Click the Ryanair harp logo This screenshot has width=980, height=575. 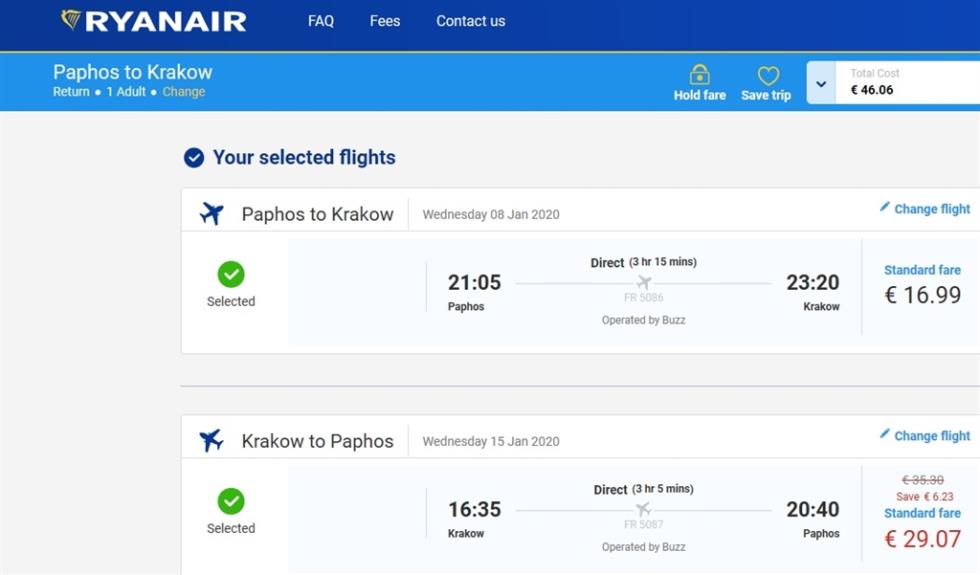(x=71, y=20)
